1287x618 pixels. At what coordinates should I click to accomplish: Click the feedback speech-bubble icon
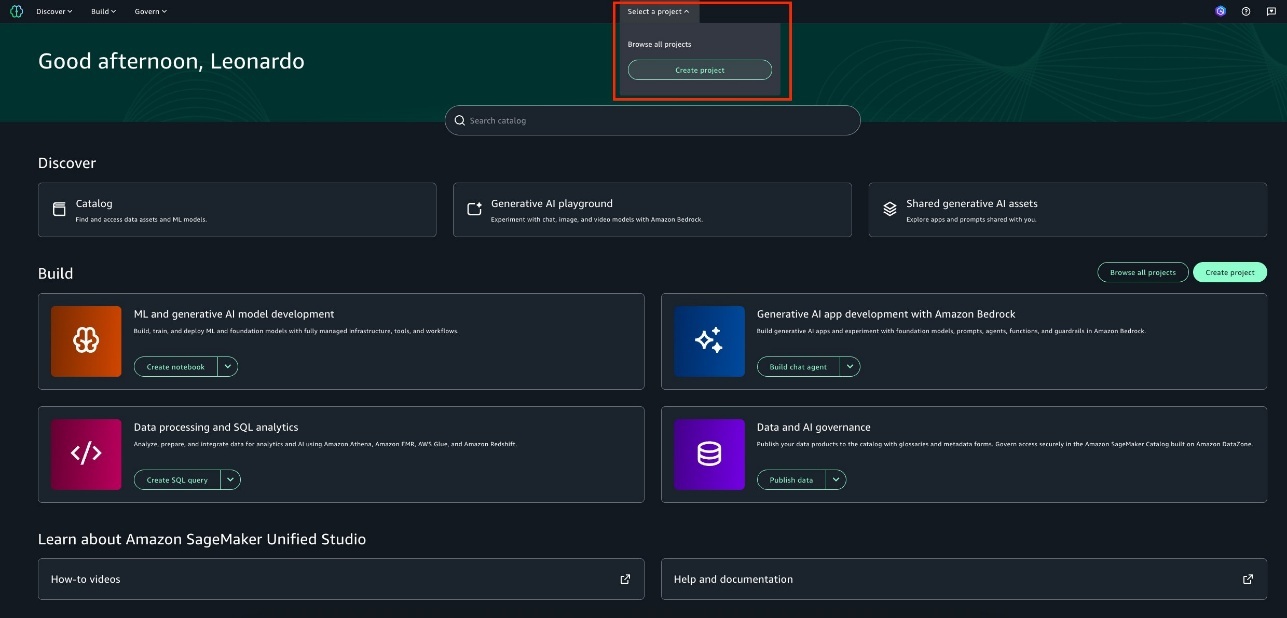pyautogui.click(x=1271, y=11)
